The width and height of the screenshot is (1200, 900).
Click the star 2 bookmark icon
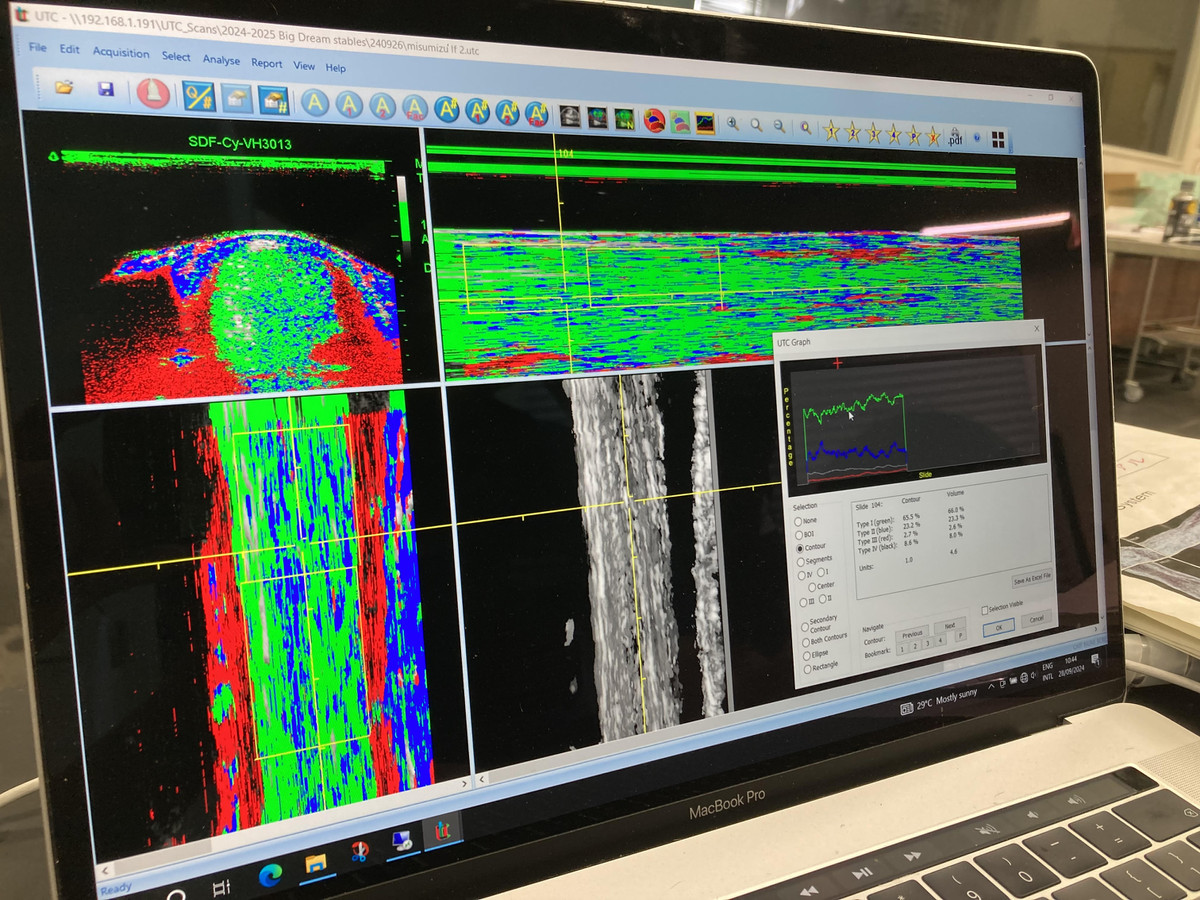(x=852, y=131)
